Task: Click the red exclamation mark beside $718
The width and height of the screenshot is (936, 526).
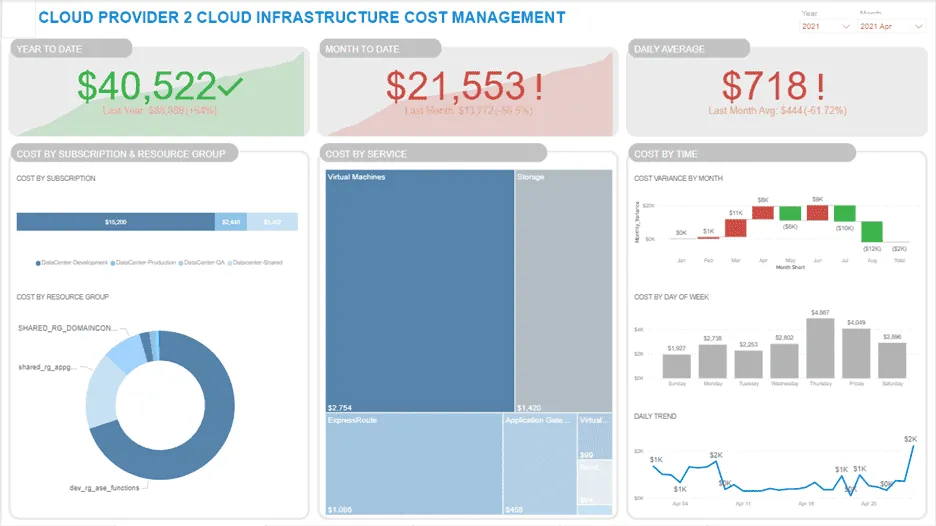Action: click(822, 87)
